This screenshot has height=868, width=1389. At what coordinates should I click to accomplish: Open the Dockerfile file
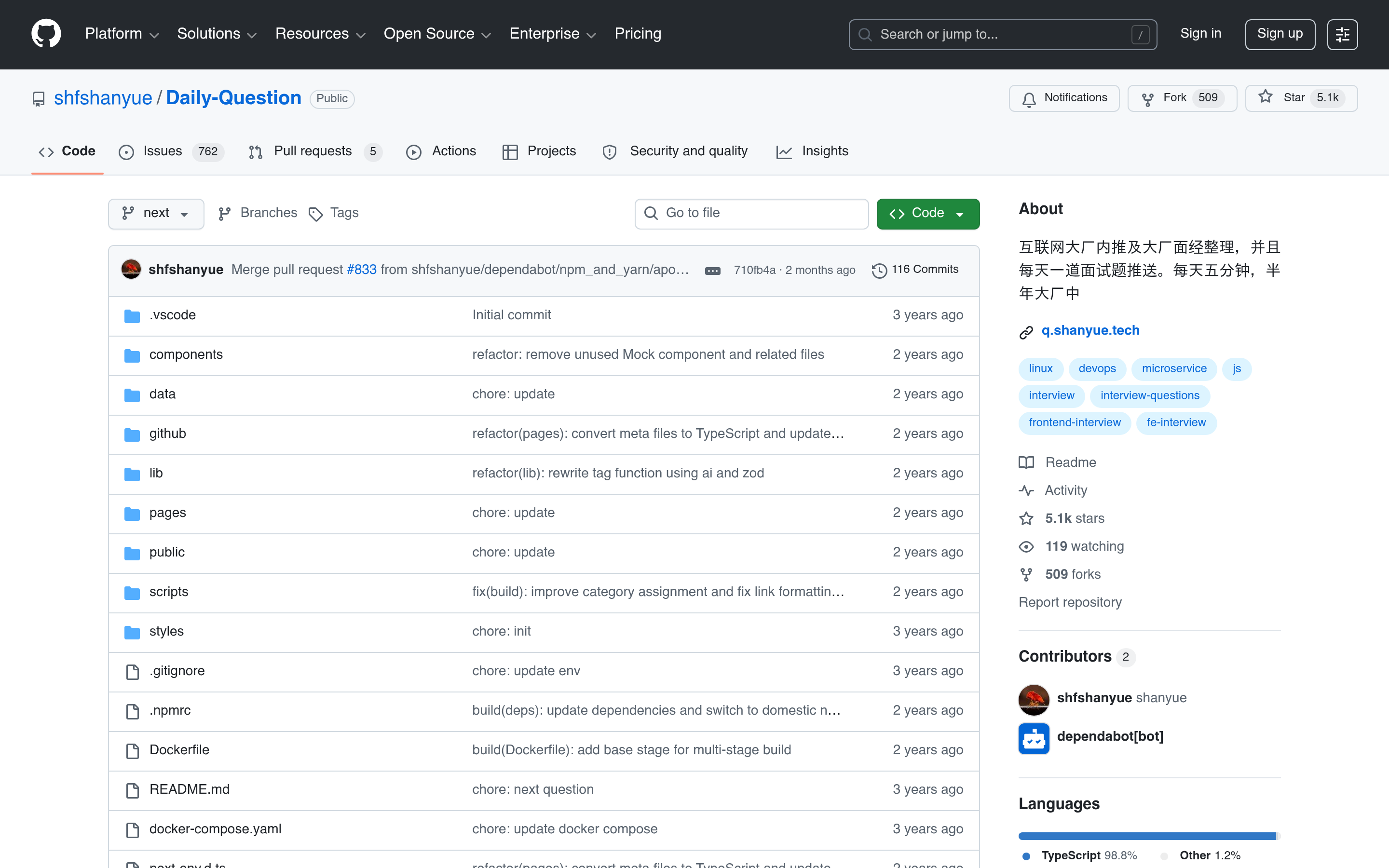(x=179, y=750)
